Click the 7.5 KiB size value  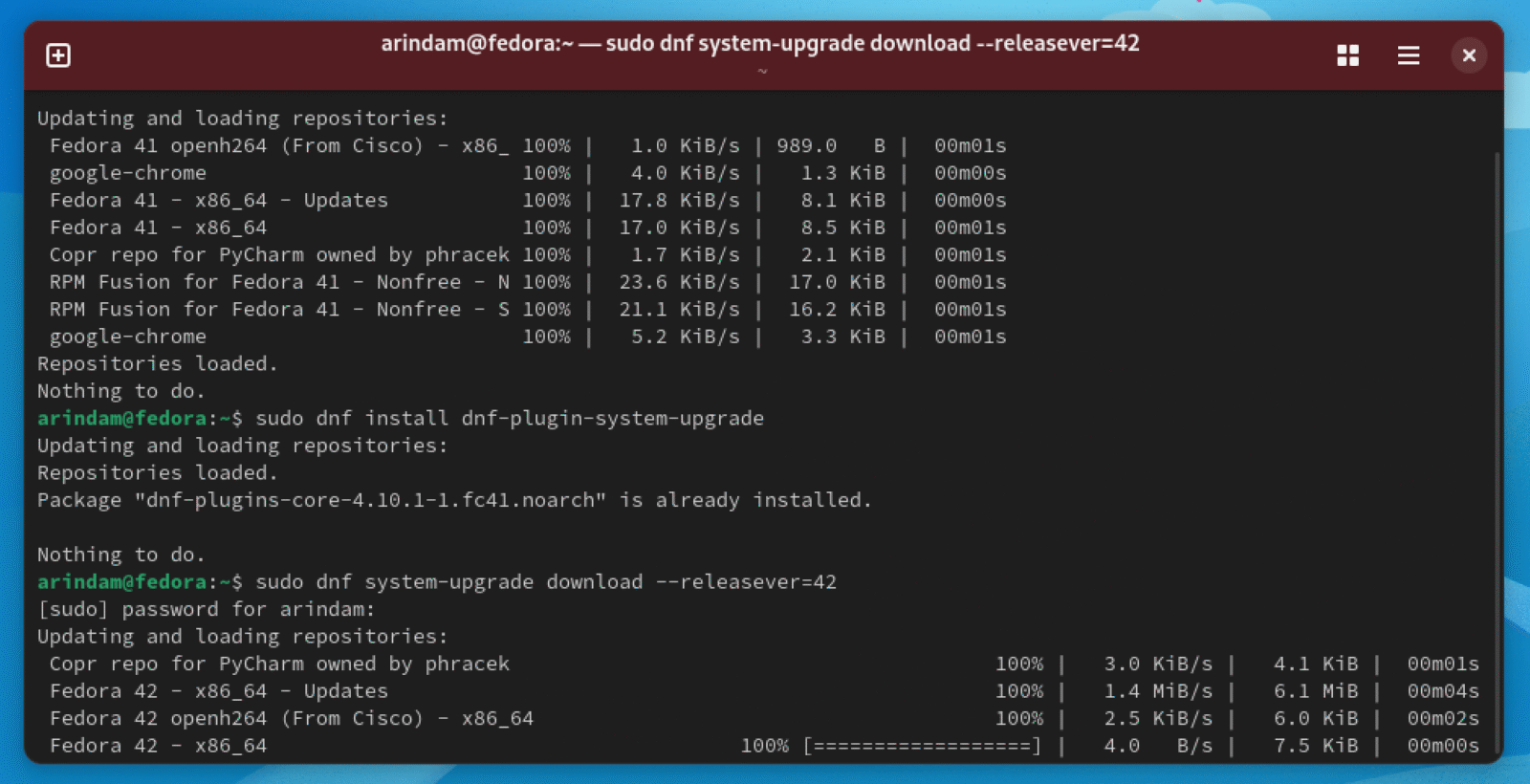click(1316, 746)
